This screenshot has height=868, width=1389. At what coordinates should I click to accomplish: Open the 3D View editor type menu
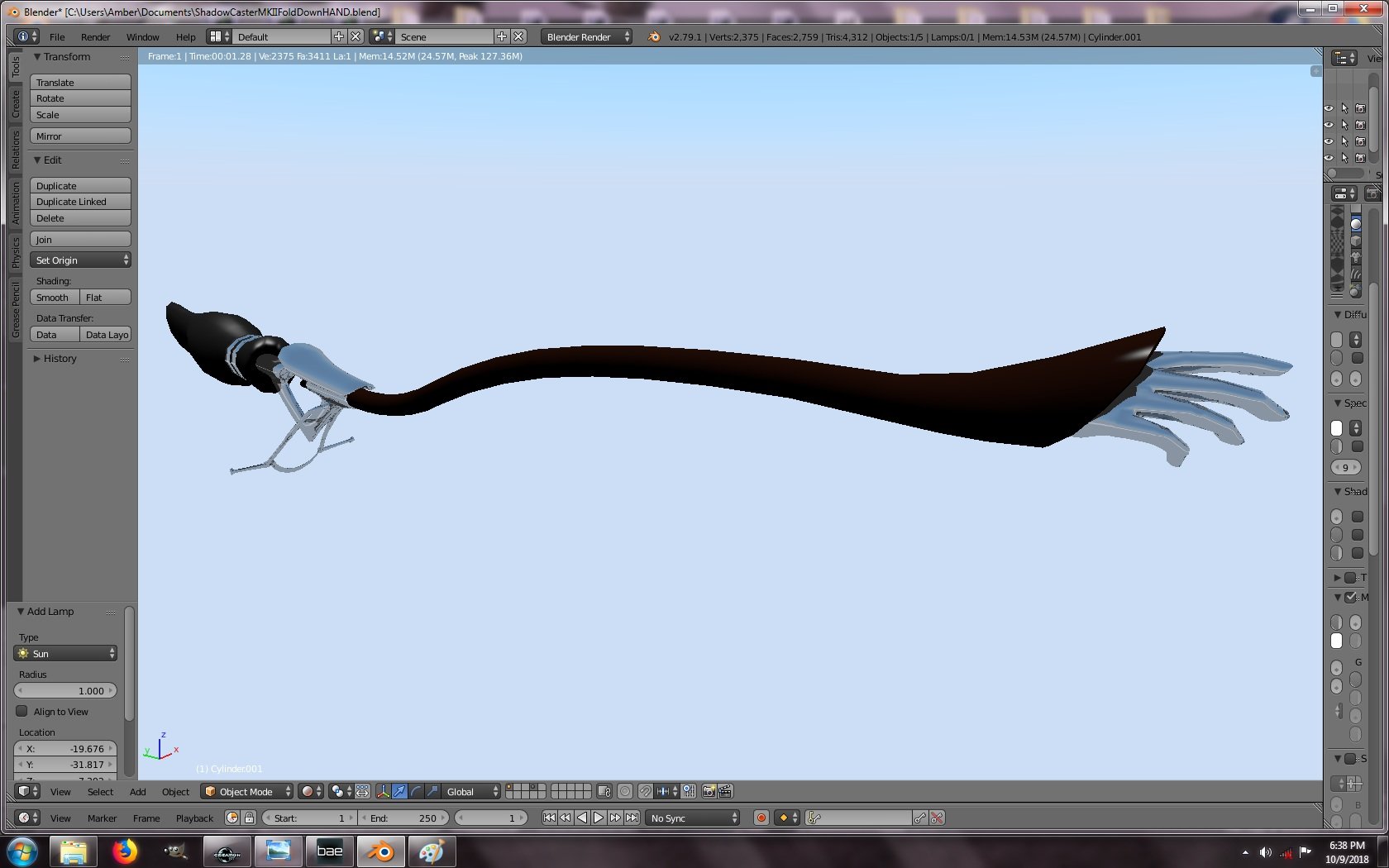(x=28, y=791)
